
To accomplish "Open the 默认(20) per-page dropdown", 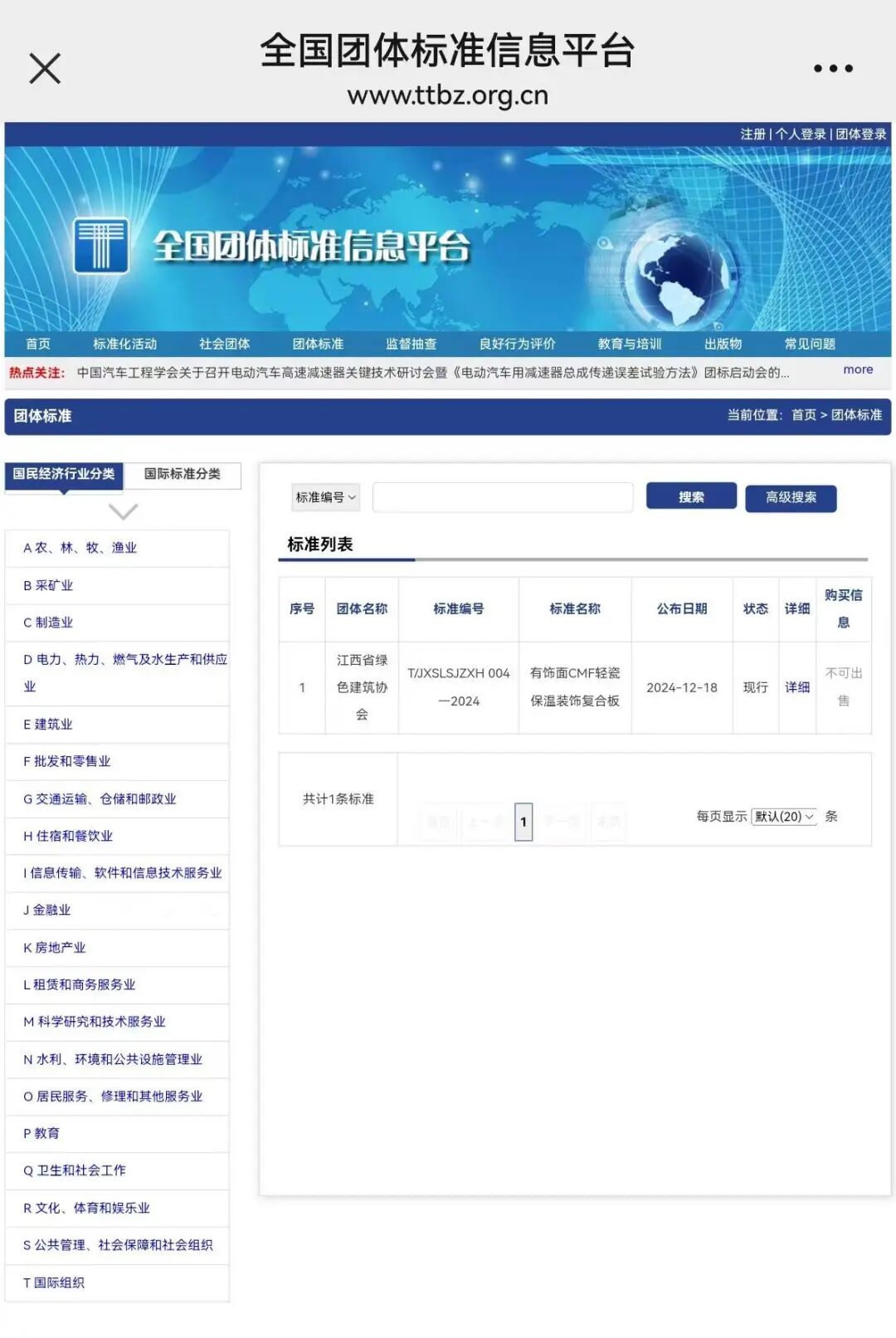I will [x=784, y=817].
